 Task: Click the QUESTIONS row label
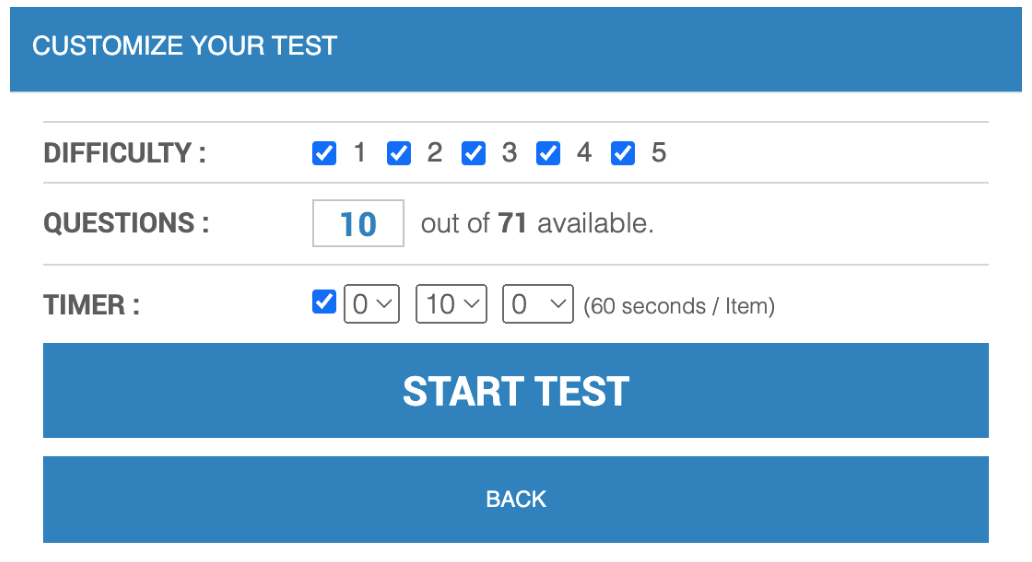(x=127, y=223)
